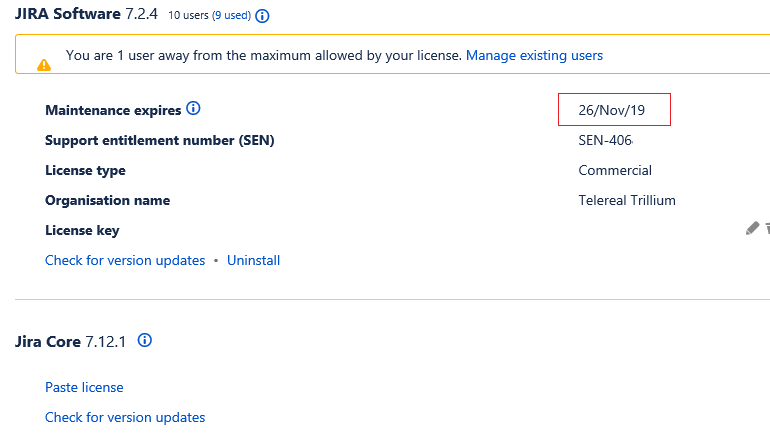
Task: Click the License type label
Action: 85,170
